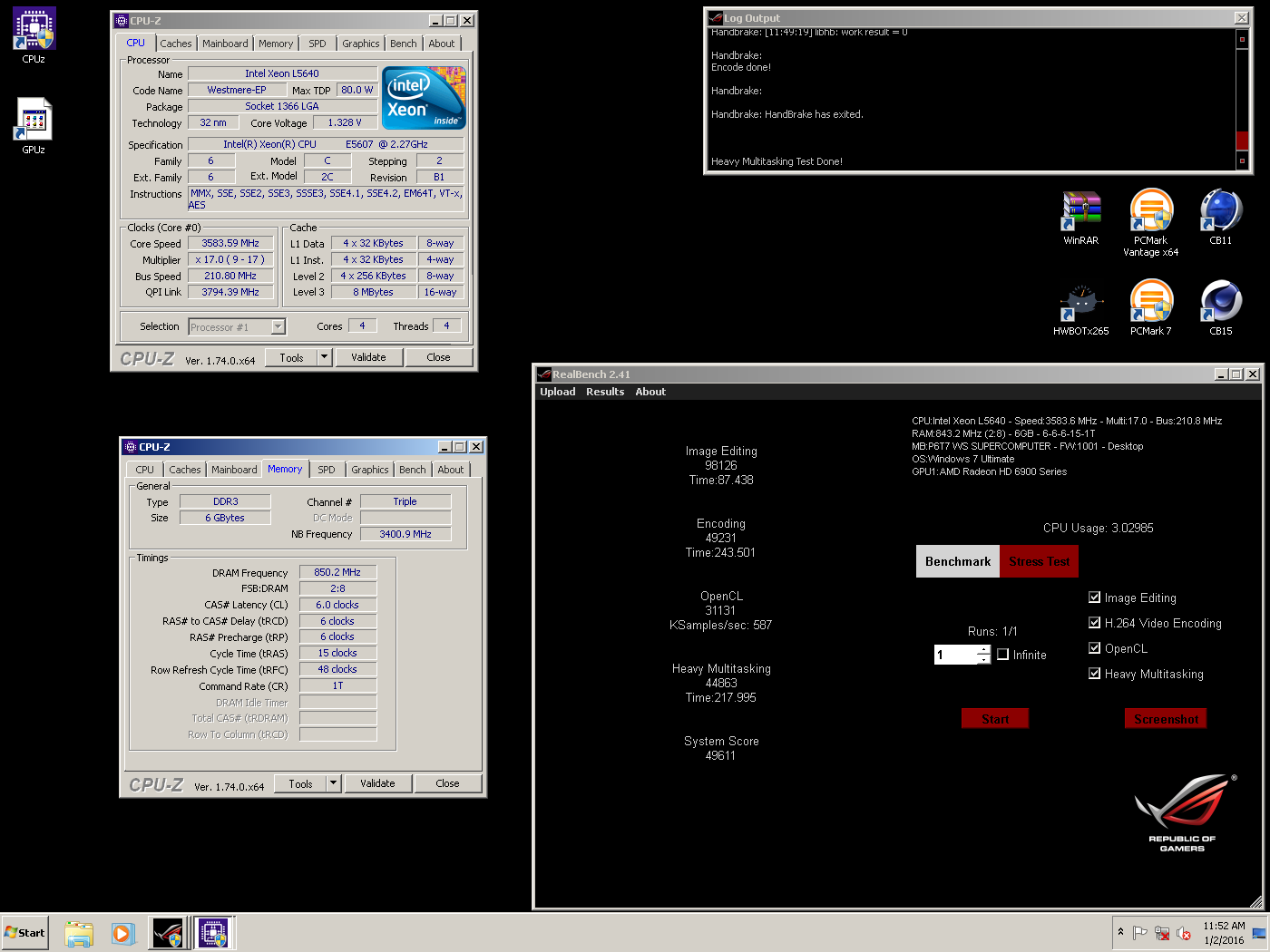Show hidden system tray icons
The image size is (1270, 952).
click(x=1121, y=932)
